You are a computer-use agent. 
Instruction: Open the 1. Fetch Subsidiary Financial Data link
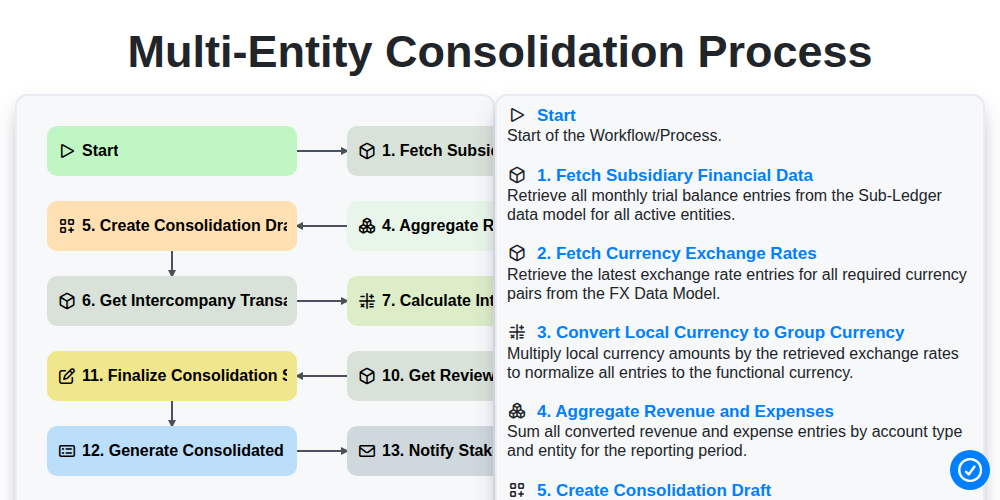675,175
